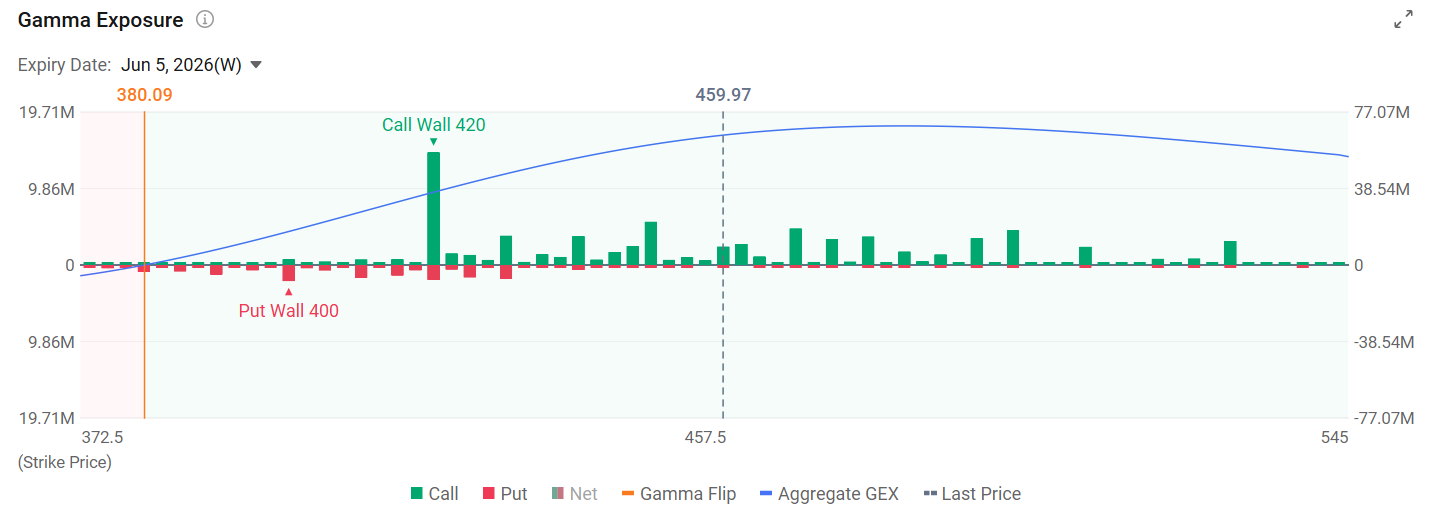Screen dimensions: 1429x511
Task: Click the (Strike Price) axis caption
Action: pyautogui.click(x=65, y=463)
